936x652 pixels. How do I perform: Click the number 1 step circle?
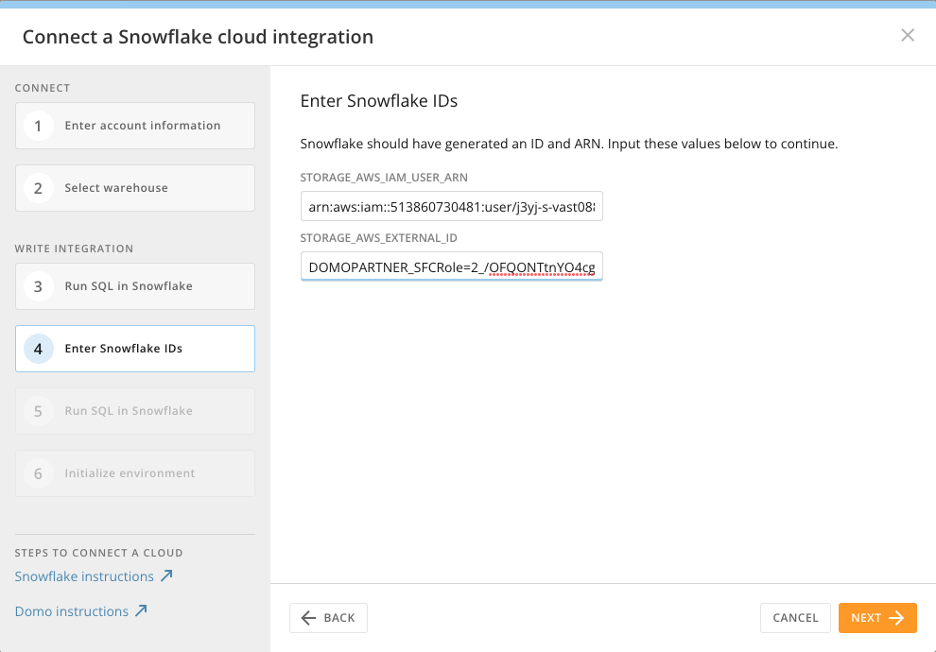(x=38, y=126)
